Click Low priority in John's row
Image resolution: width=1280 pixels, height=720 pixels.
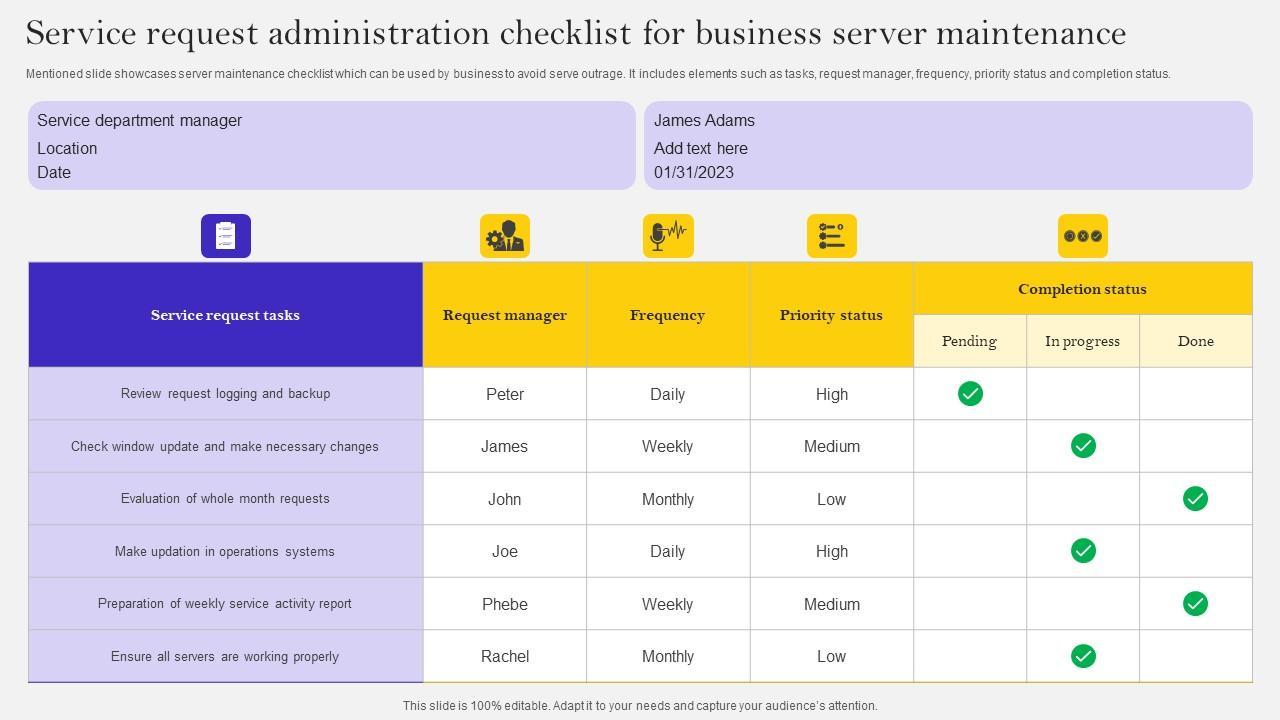tap(832, 499)
